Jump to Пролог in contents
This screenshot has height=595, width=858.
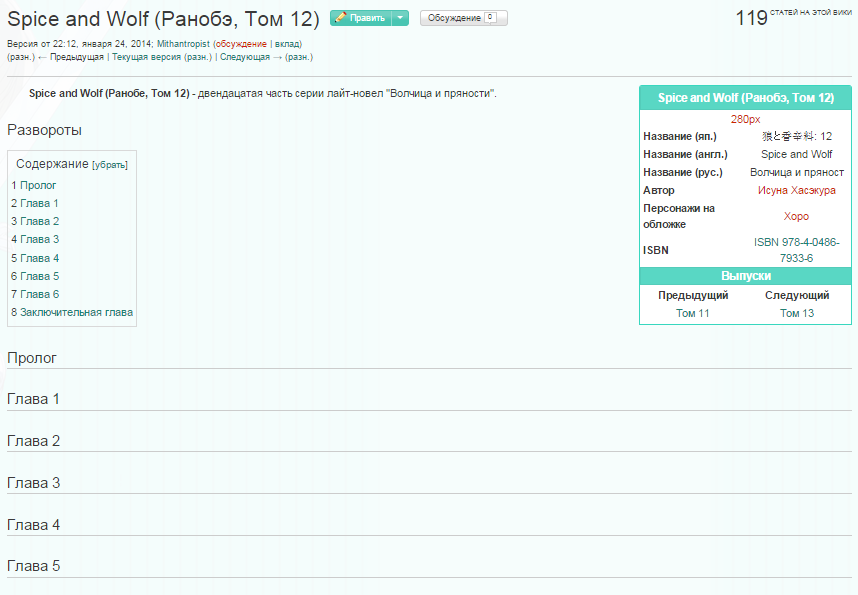(38, 186)
